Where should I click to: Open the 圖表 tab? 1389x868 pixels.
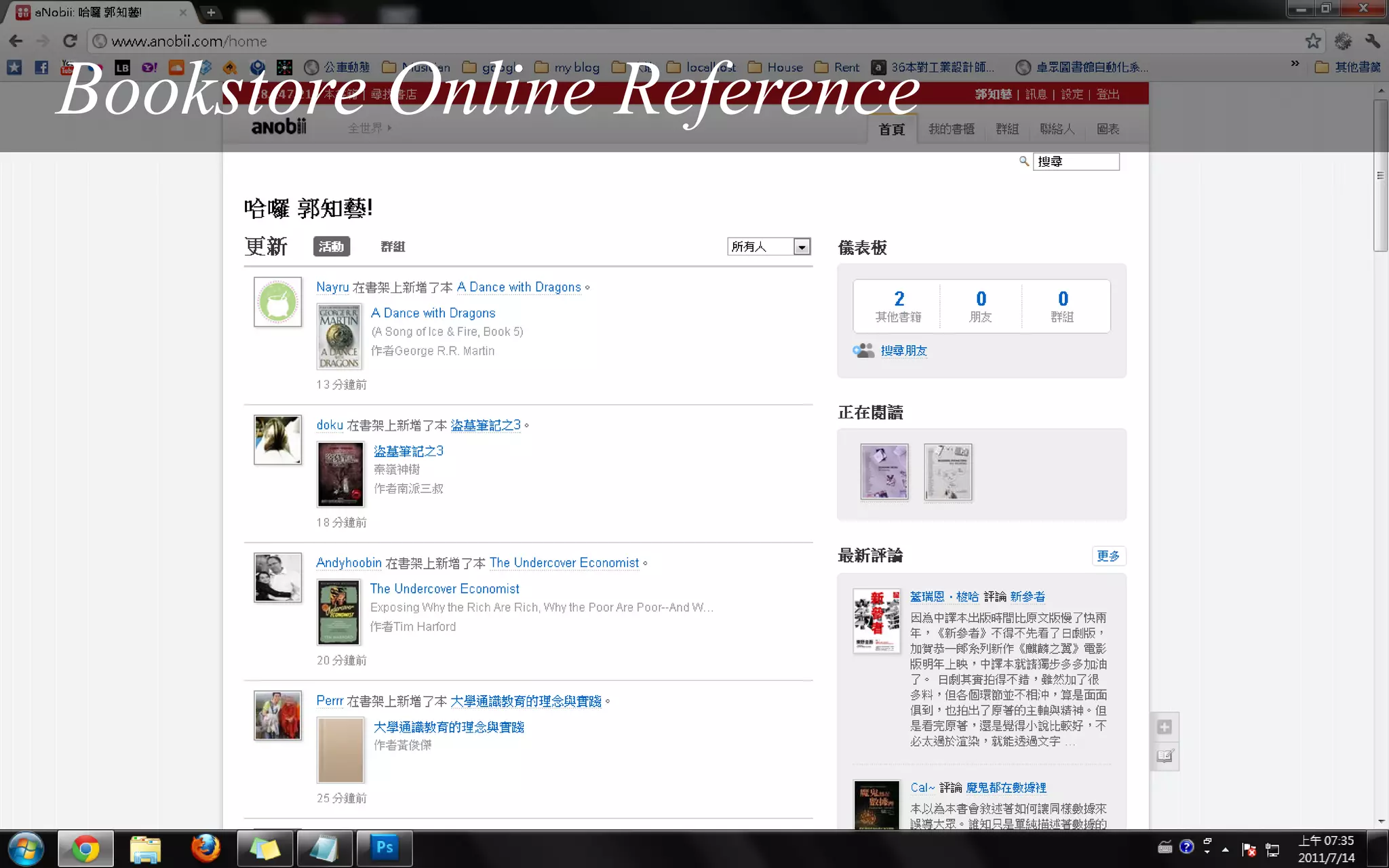pos(1108,129)
